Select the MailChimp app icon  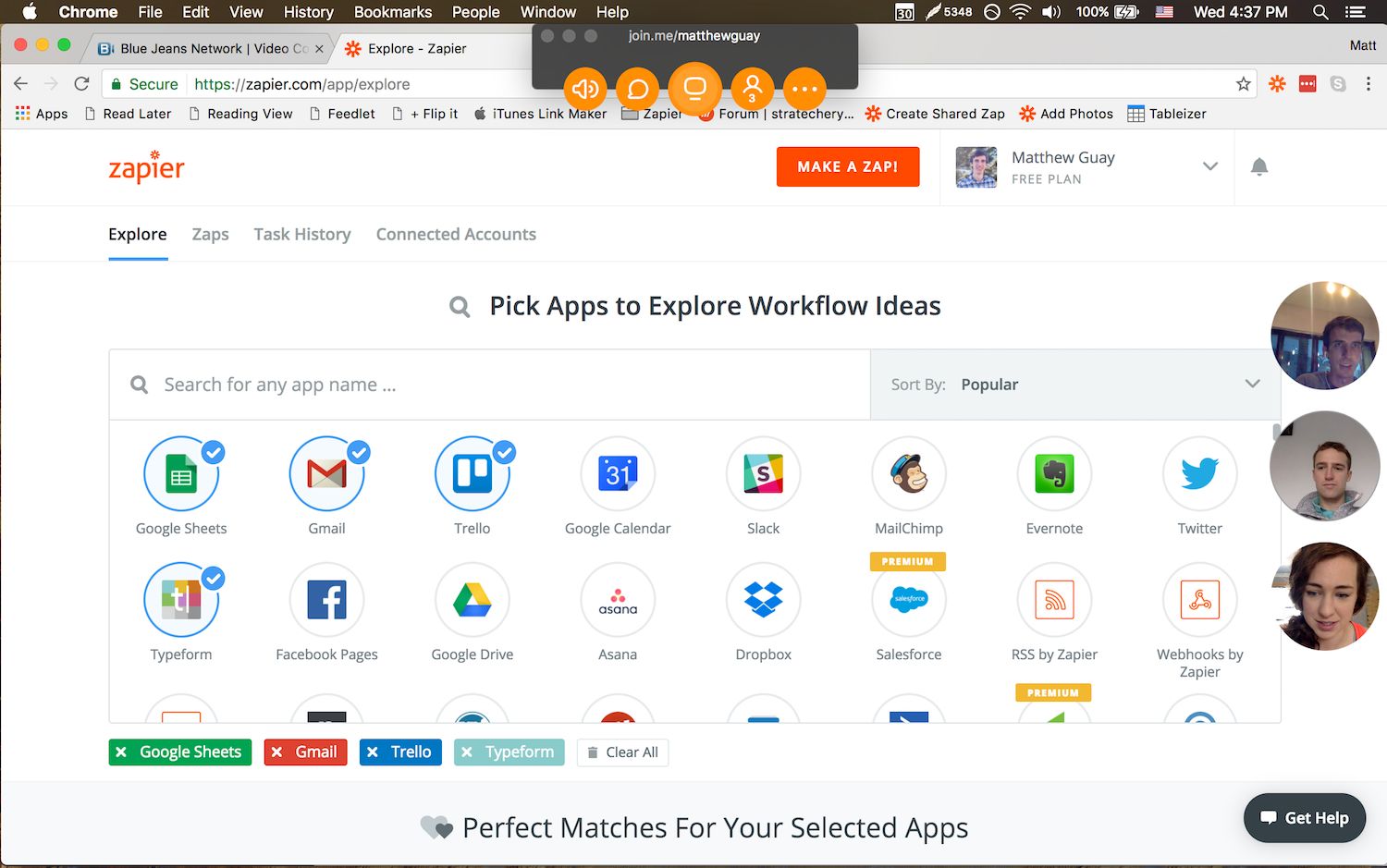908,474
